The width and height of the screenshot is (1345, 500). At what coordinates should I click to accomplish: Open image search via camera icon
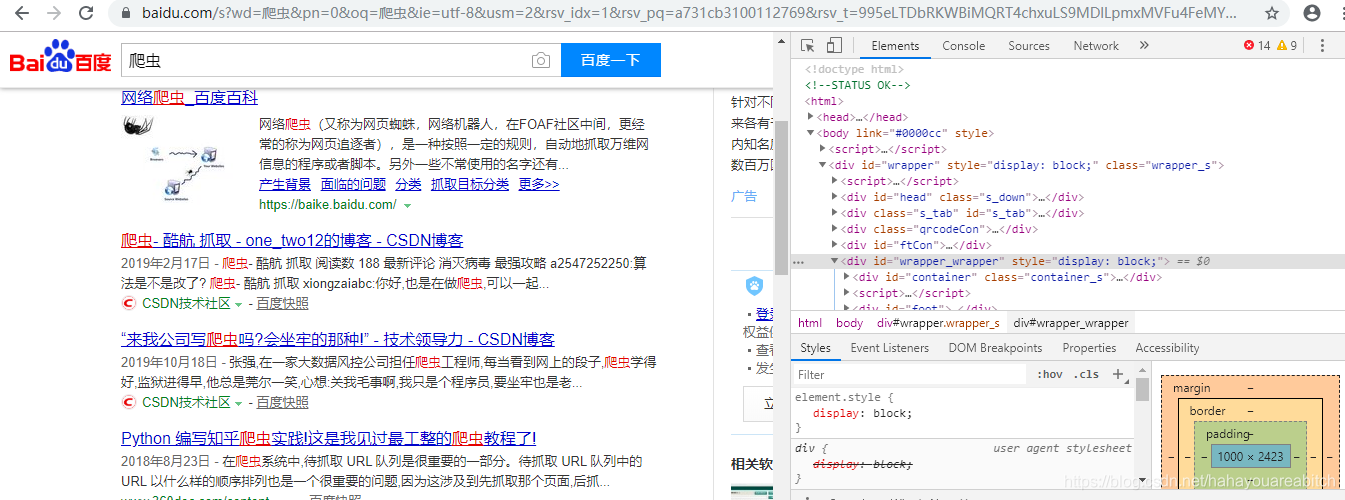[541, 60]
